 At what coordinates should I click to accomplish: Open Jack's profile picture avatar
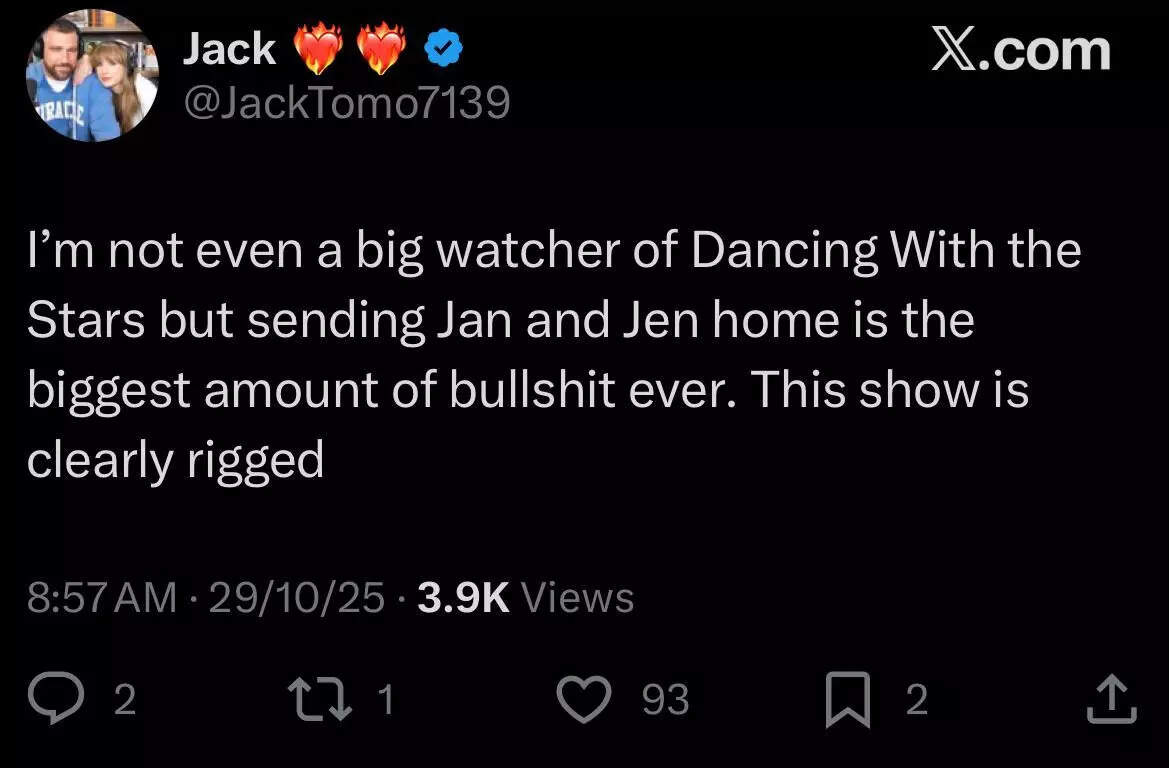[91, 77]
